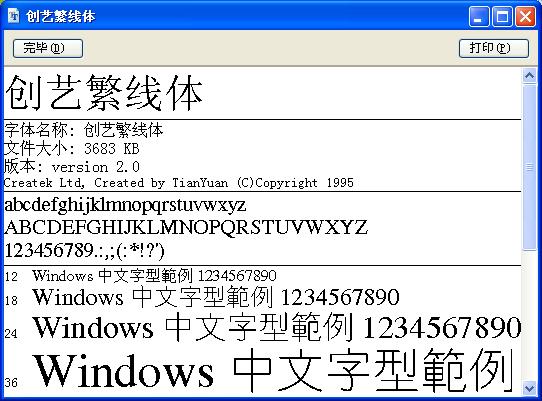Minimize the font viewer window
The height and width of the screenshot is (401, 542).
[479, 17]
